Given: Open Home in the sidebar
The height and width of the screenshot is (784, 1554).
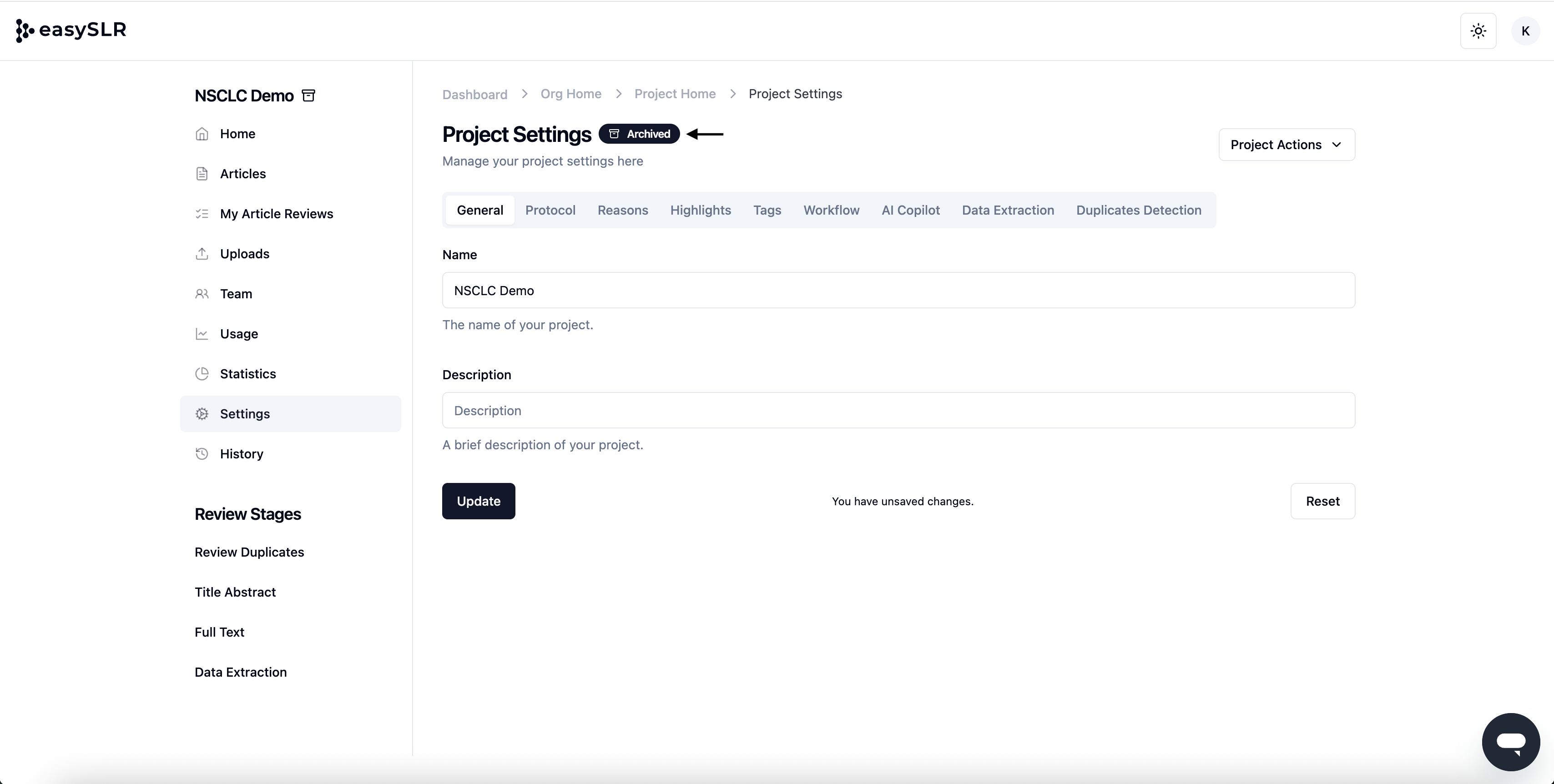Looking at the screenshot, I should 290,134.
